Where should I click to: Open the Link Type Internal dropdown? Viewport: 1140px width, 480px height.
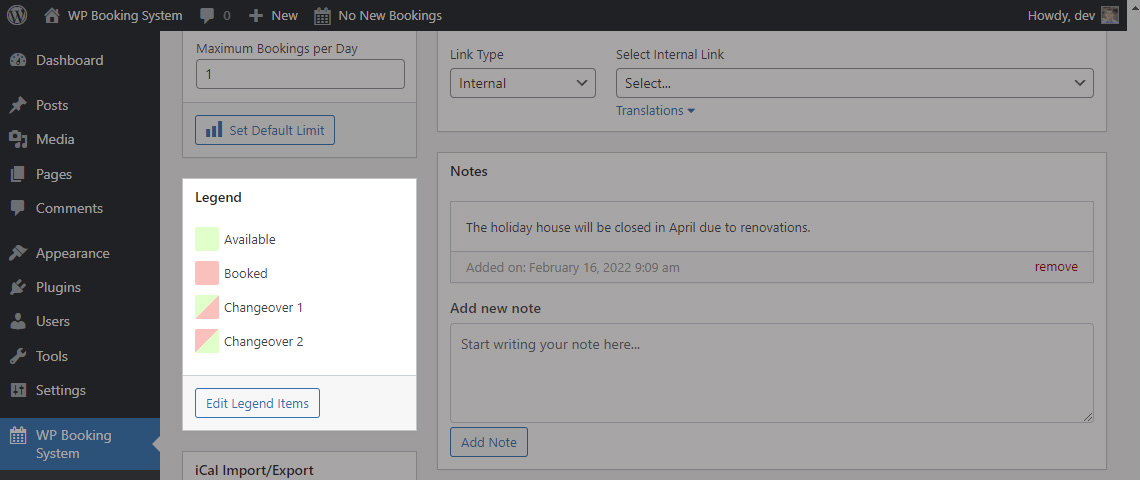point(523,83)
